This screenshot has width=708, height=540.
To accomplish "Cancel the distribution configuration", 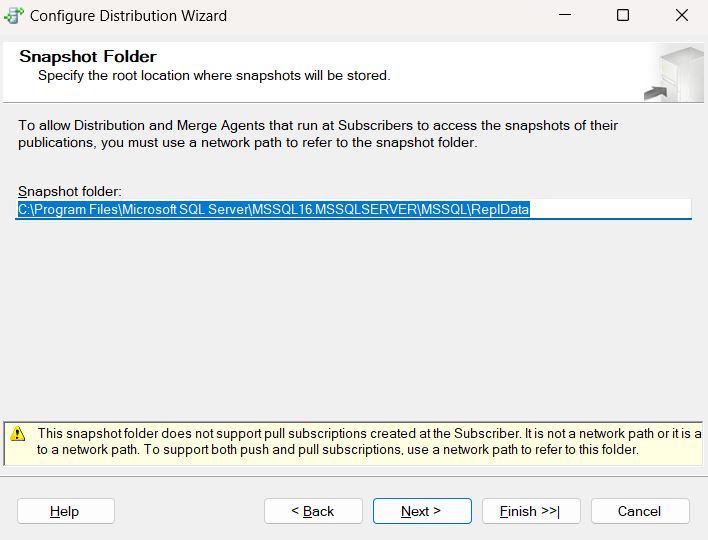I will pos(640,511).
